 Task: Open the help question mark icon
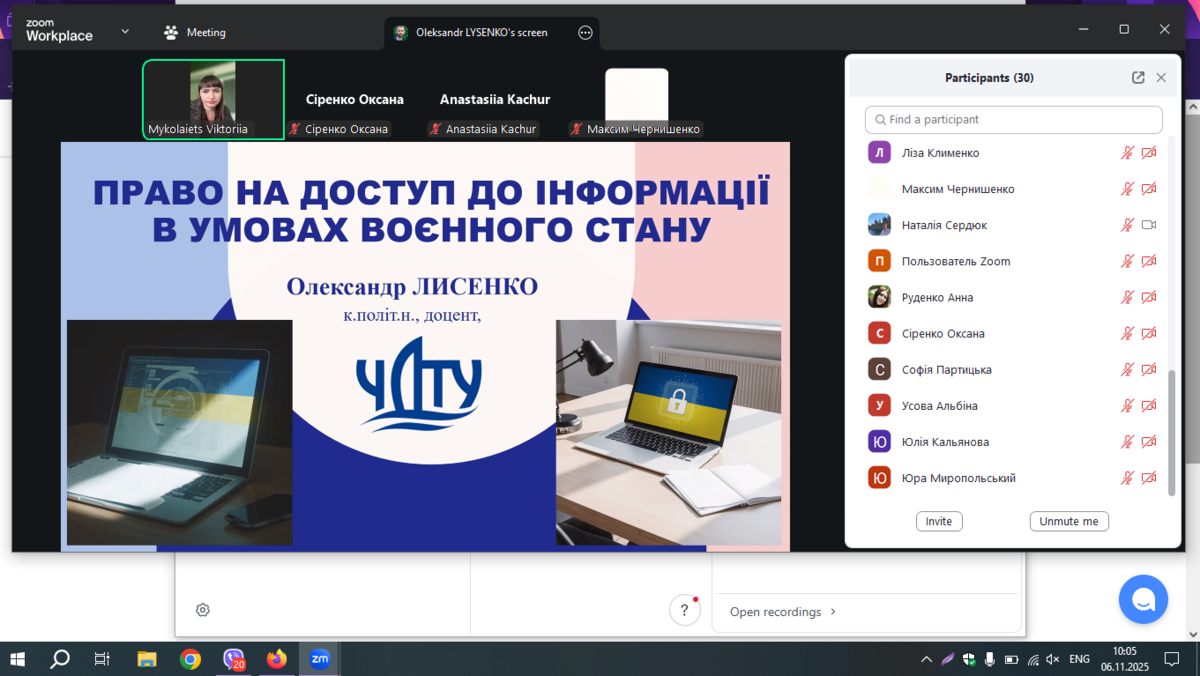(684, 610)
